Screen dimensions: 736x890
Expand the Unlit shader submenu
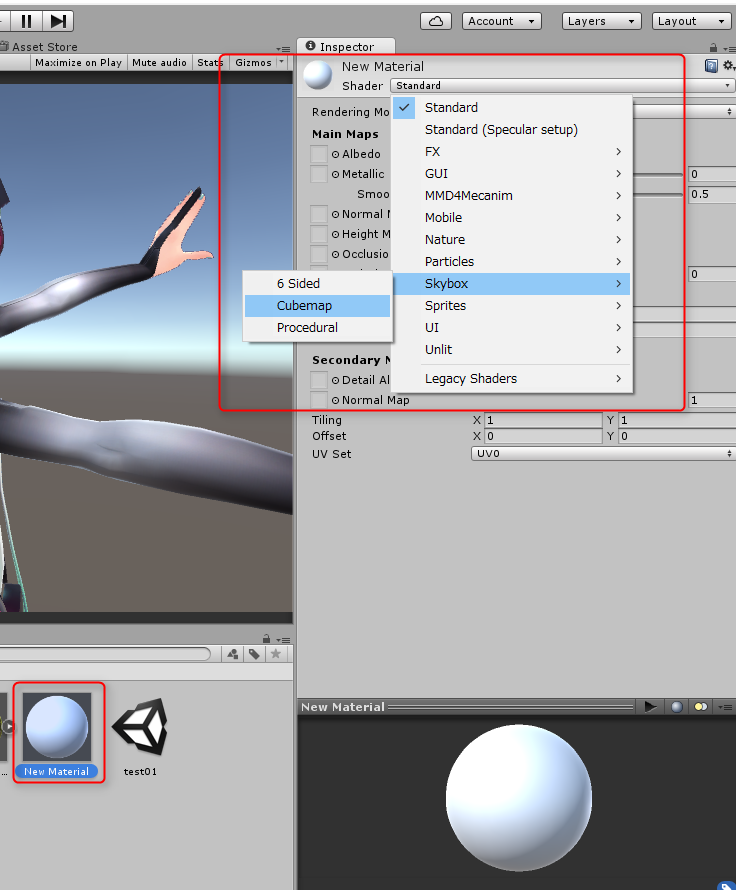coord(512,350)
